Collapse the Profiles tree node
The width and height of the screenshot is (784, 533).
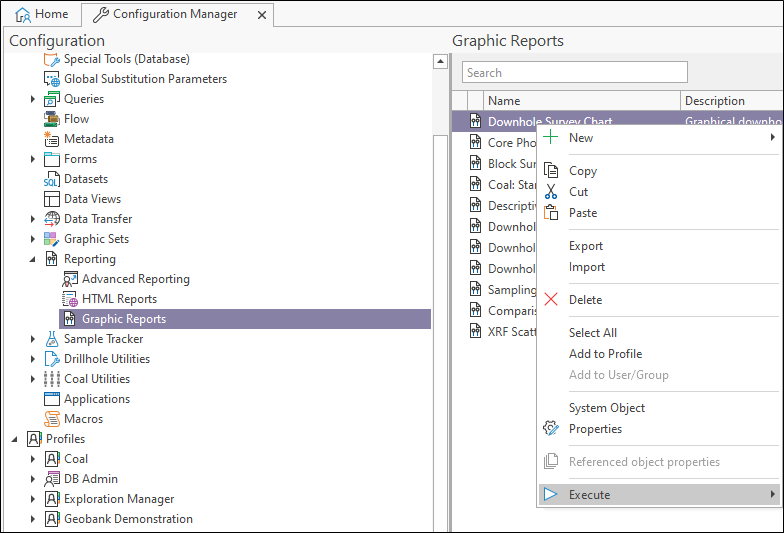tap(15, 439)
